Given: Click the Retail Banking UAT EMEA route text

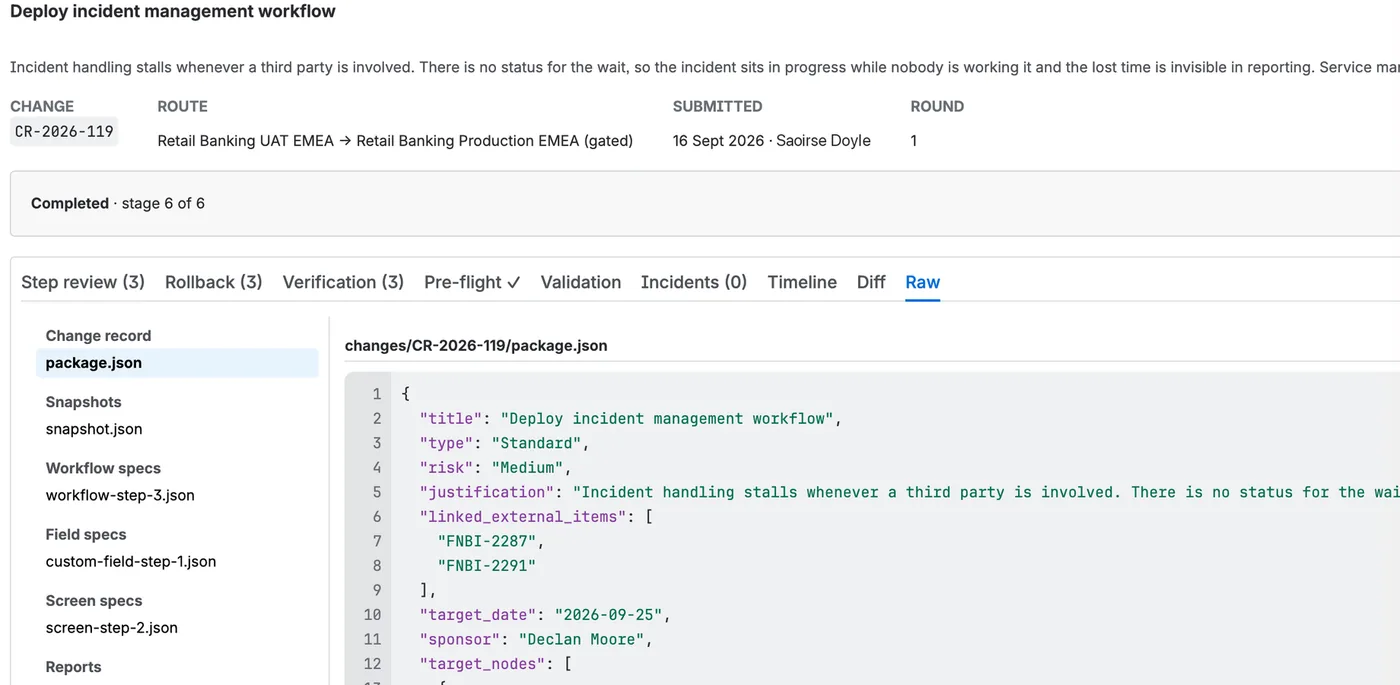Looking at the screenshot, I should click(246, 141).
